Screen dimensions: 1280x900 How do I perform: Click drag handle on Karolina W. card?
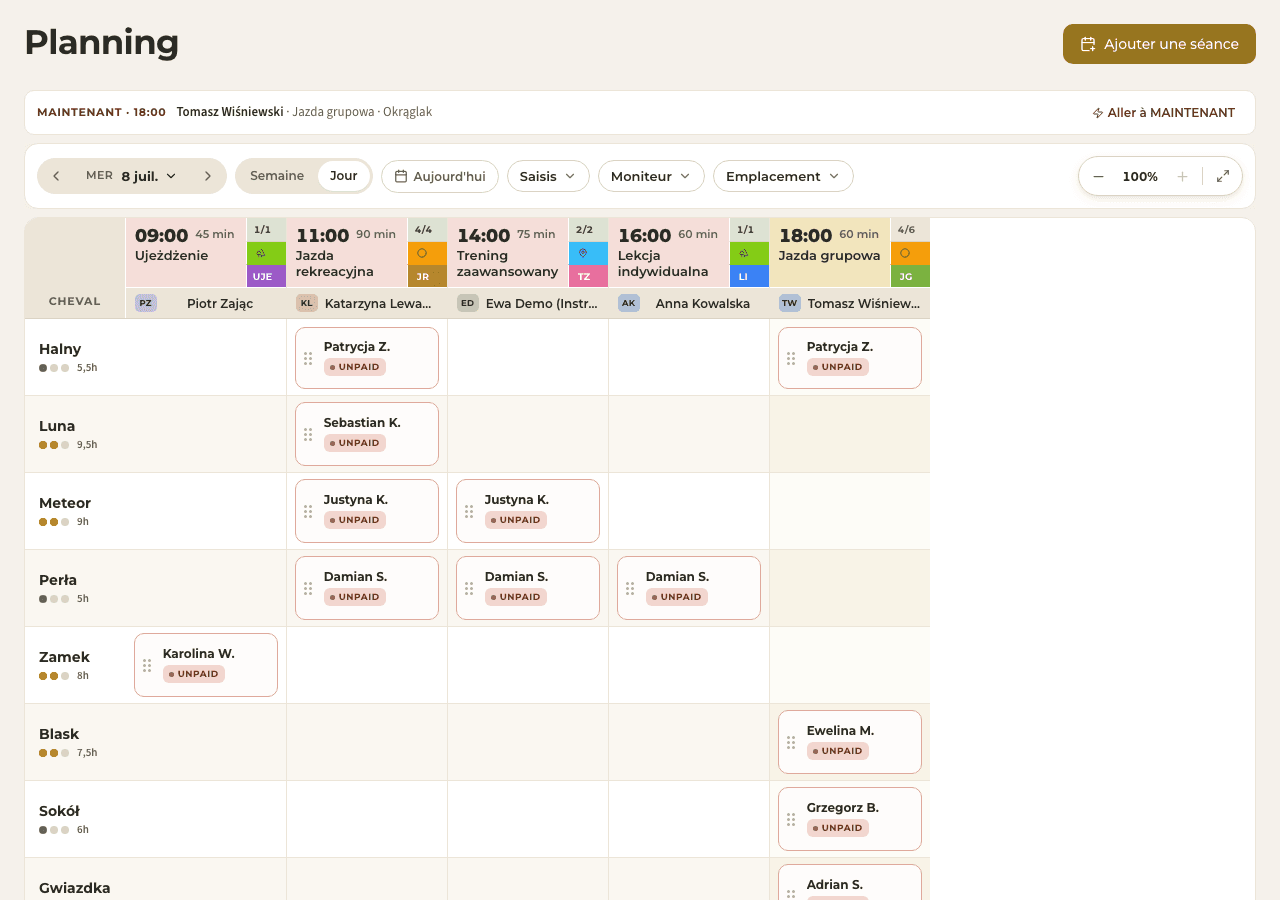tap(147, 665)
